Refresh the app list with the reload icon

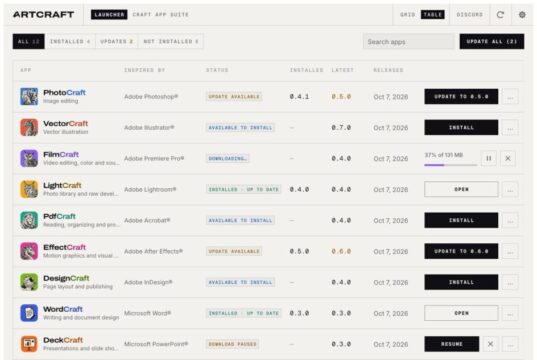pos(500,15)
